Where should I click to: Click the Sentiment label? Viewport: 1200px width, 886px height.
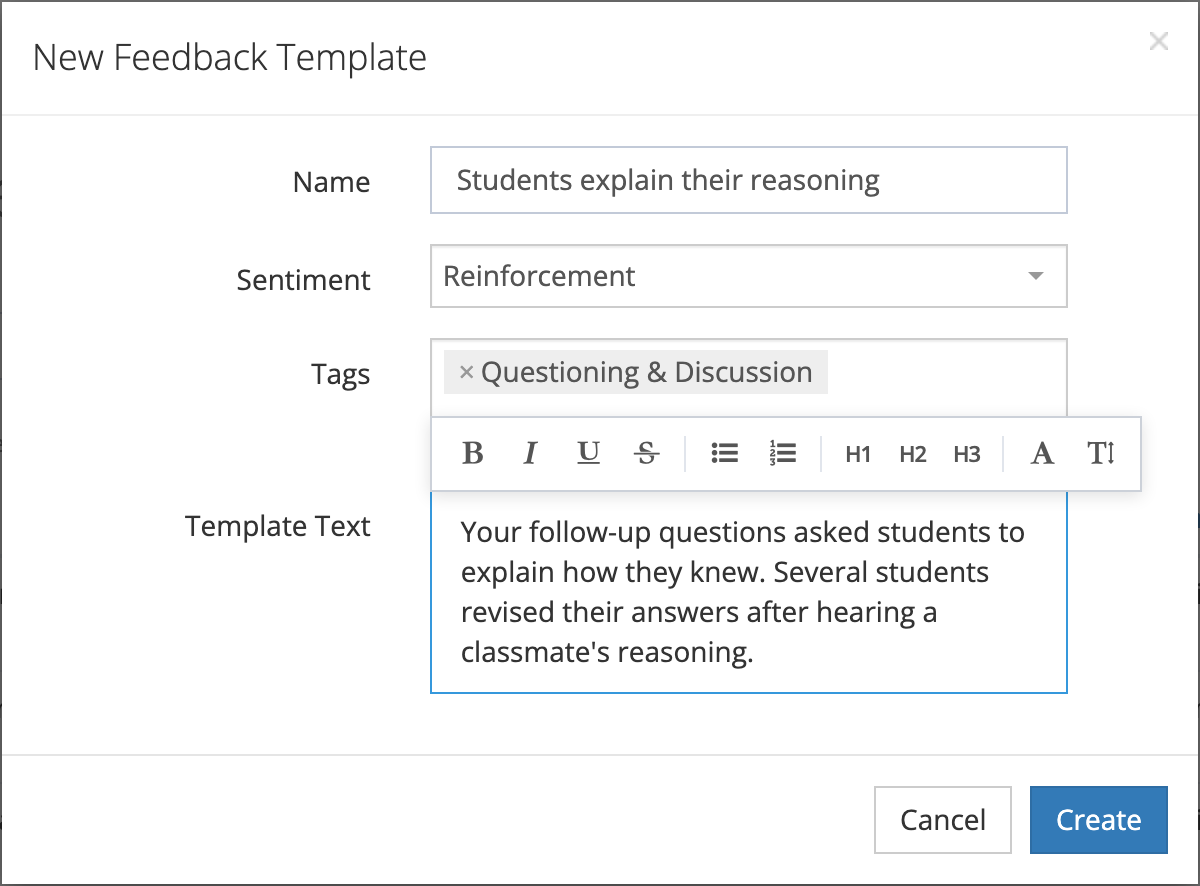click(304, 280)
